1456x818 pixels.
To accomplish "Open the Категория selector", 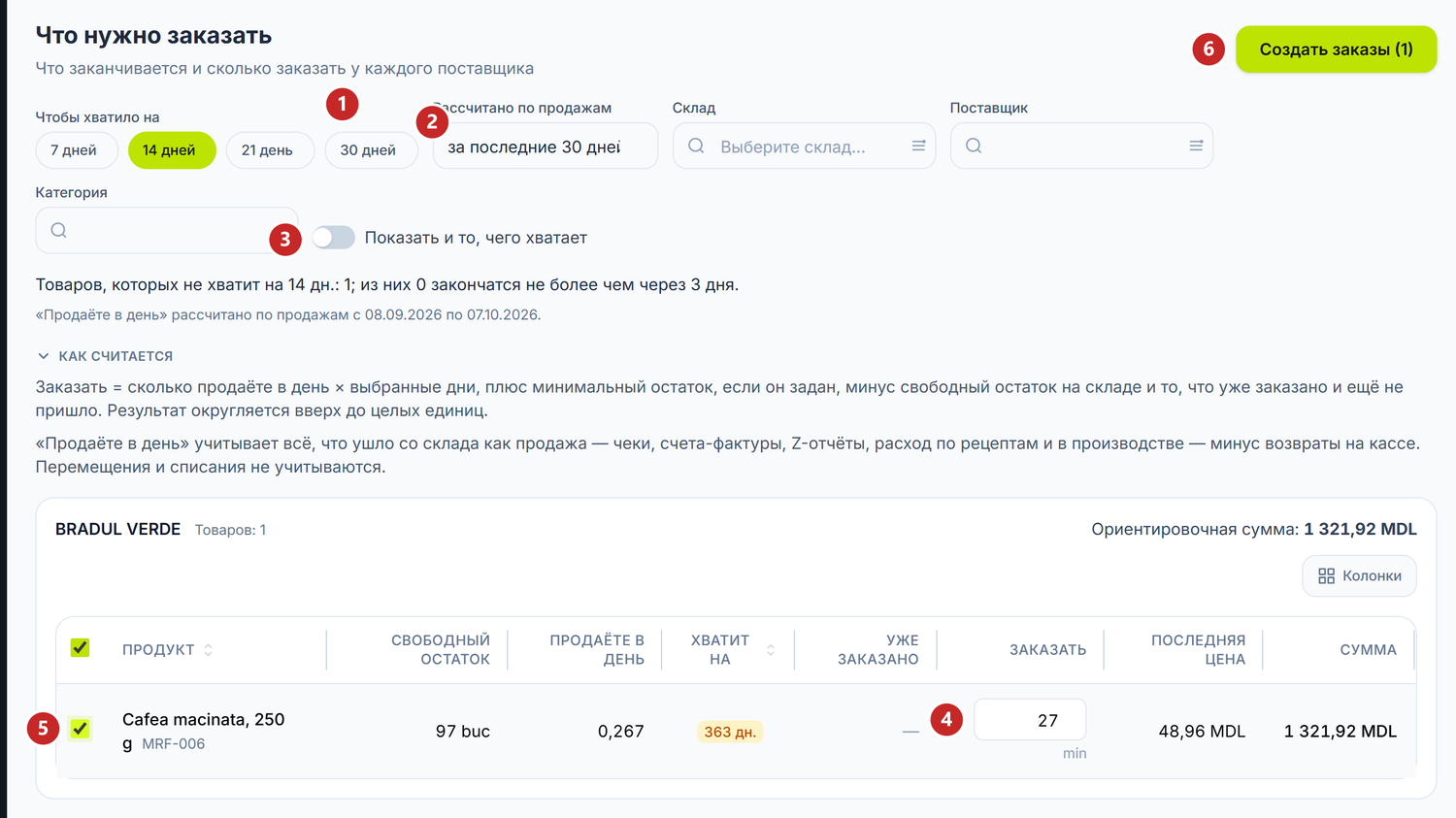I will [x=167, y=230].
